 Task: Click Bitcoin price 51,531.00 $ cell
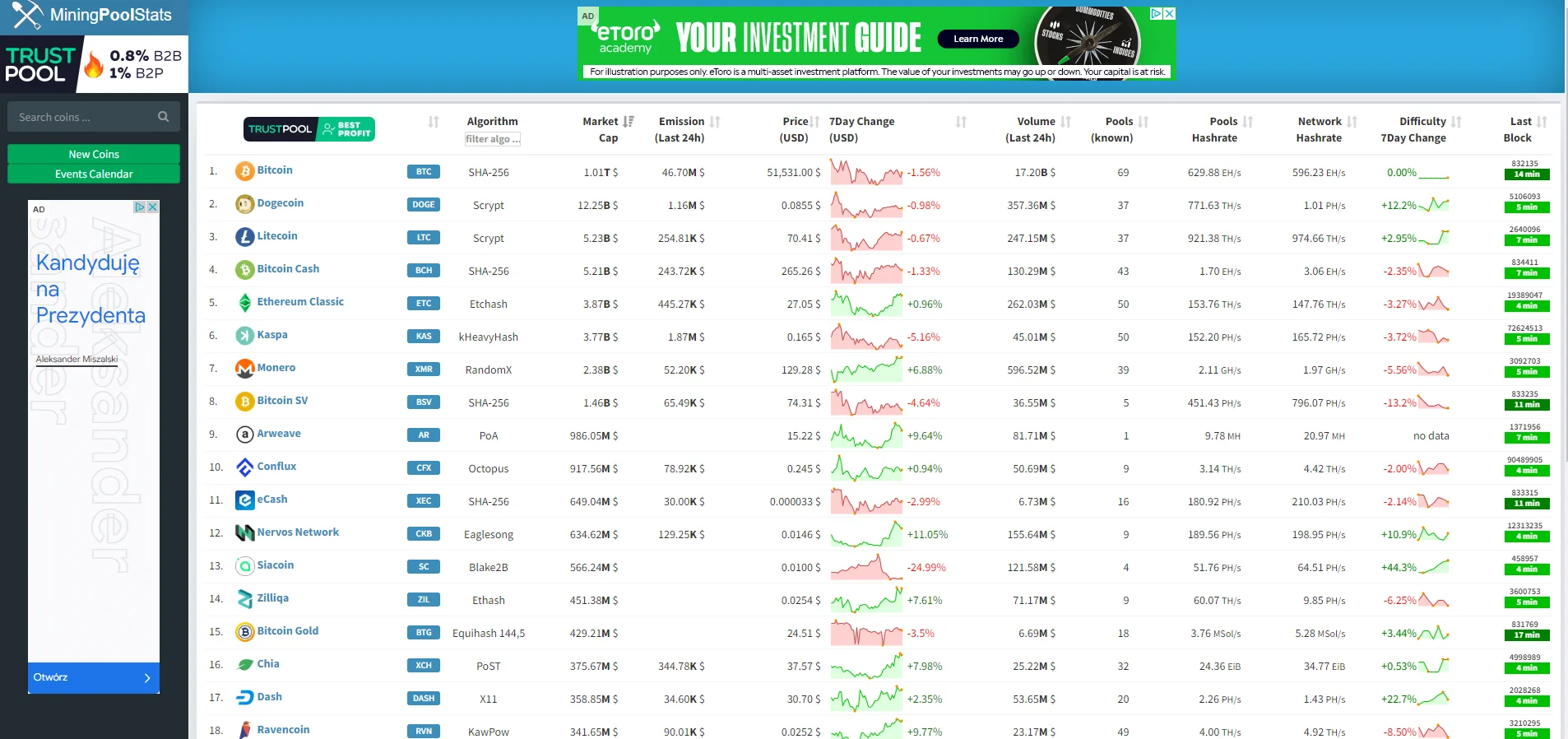[x=794, y=172]
